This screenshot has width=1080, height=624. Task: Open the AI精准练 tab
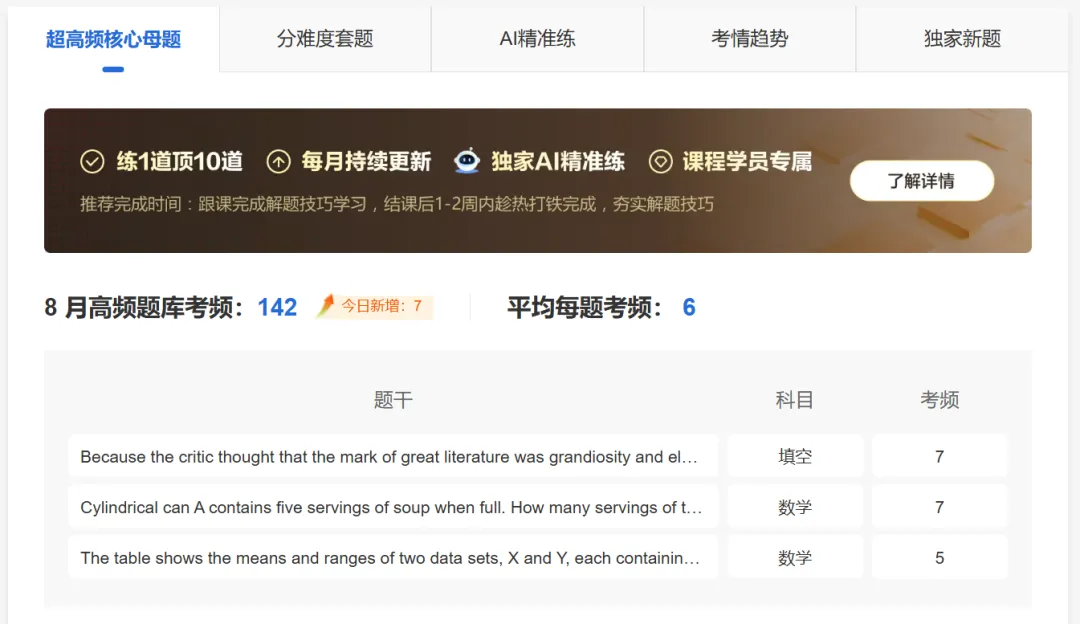[x=537, y=38]
